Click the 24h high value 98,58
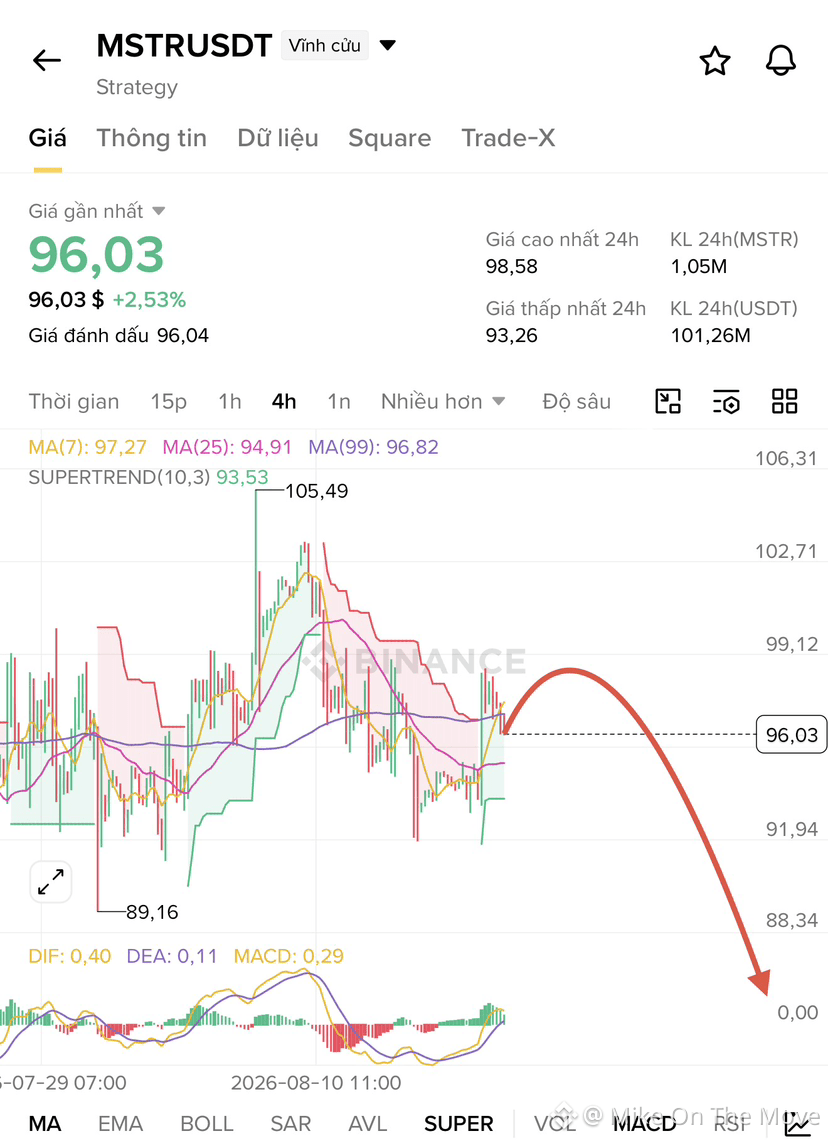This screenshot has width=828, height=1141. pyautogui.click(x=511, y=266)
